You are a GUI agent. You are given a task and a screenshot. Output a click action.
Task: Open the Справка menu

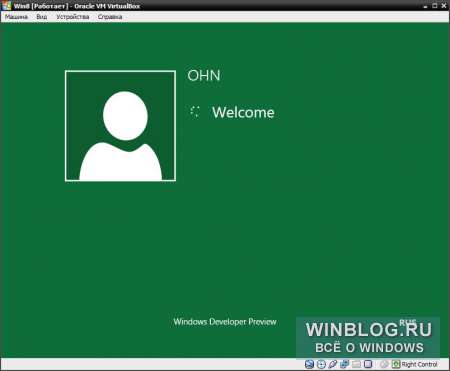110,17
